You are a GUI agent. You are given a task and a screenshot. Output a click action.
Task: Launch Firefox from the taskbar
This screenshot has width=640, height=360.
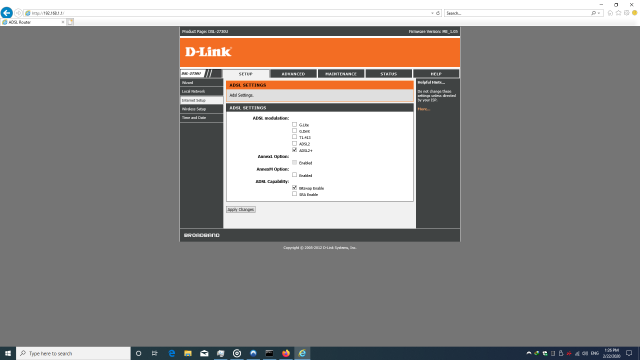pyautogui.click(x=286, y=353)
